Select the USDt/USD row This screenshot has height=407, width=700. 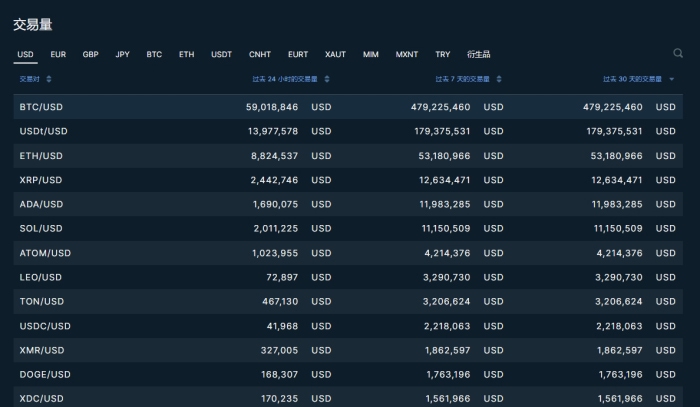point(44,131)
